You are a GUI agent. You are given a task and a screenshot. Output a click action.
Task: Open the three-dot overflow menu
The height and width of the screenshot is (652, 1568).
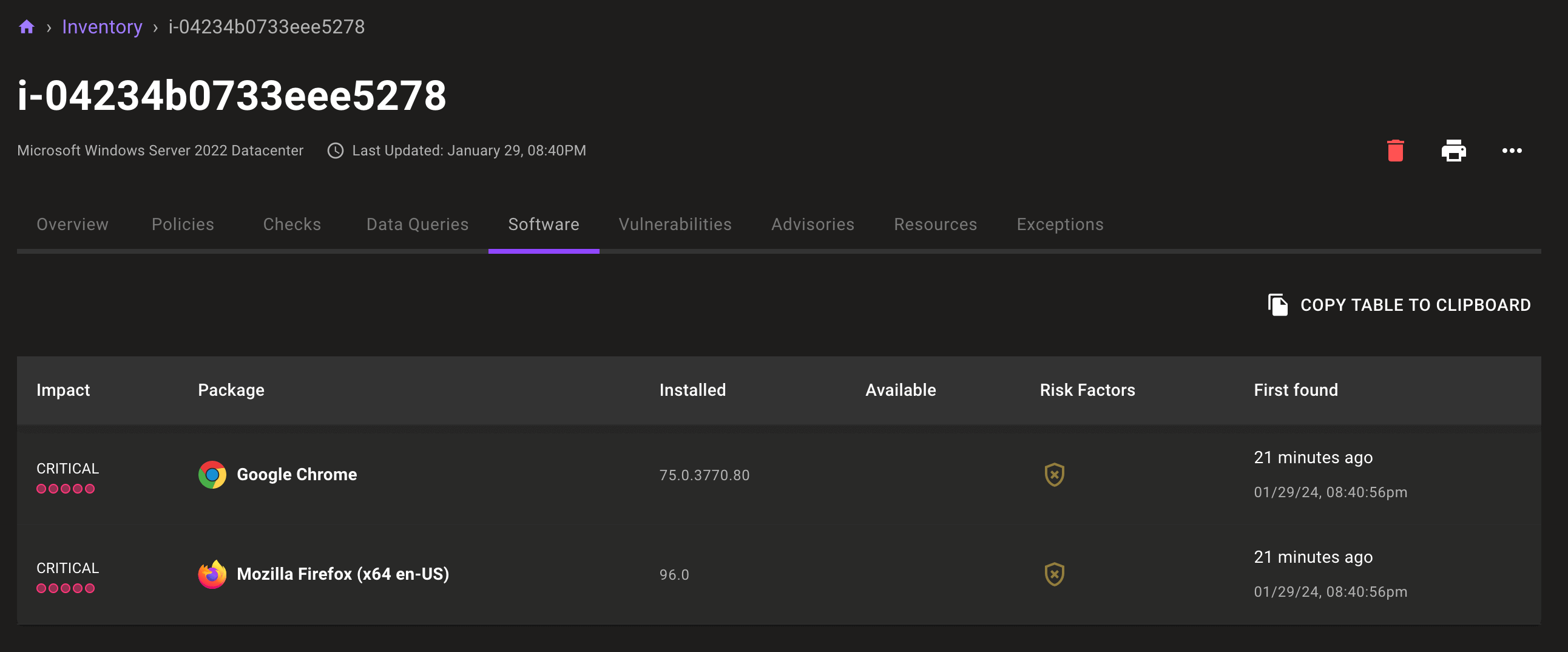1512,151
